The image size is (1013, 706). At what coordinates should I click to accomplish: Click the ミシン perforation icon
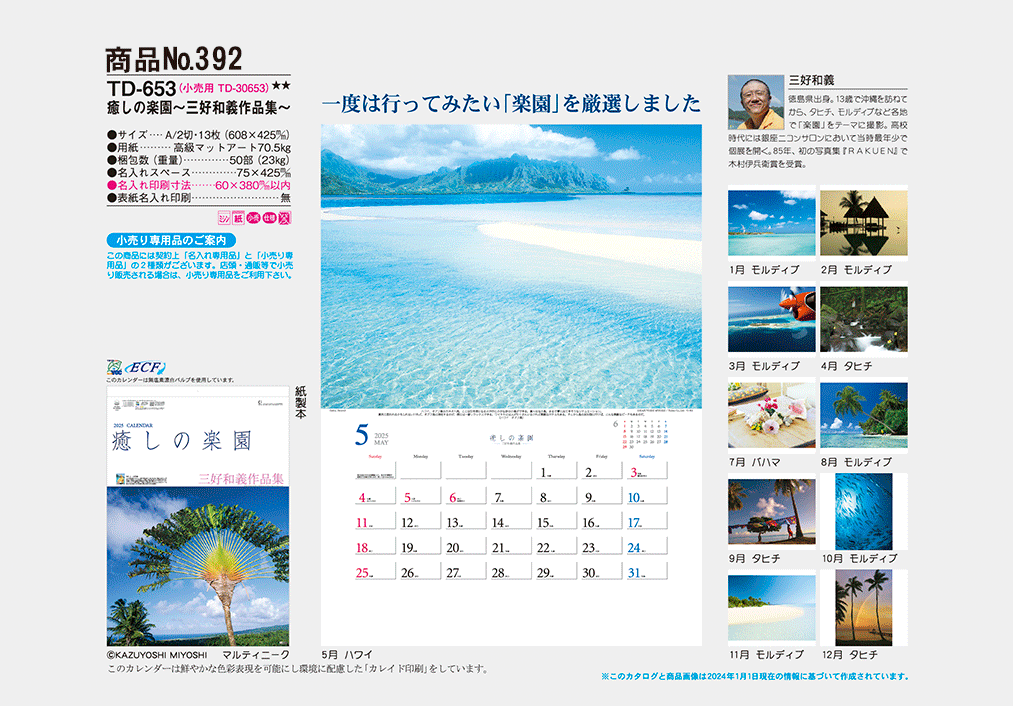[x=224, y=218]
